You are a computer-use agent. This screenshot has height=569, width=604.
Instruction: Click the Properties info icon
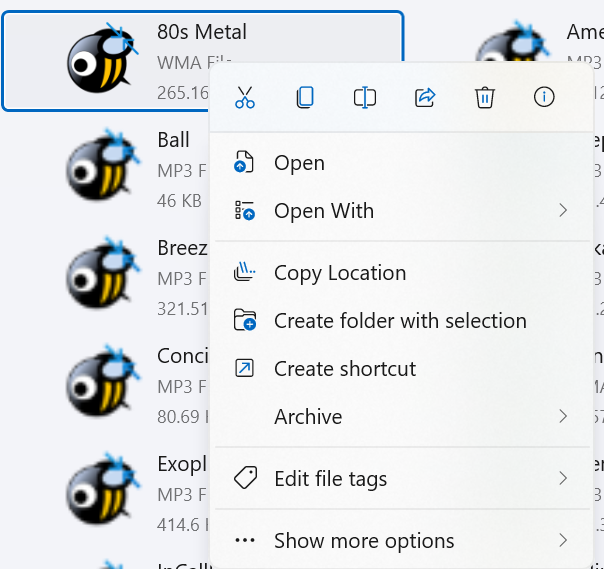click(544, 97)
